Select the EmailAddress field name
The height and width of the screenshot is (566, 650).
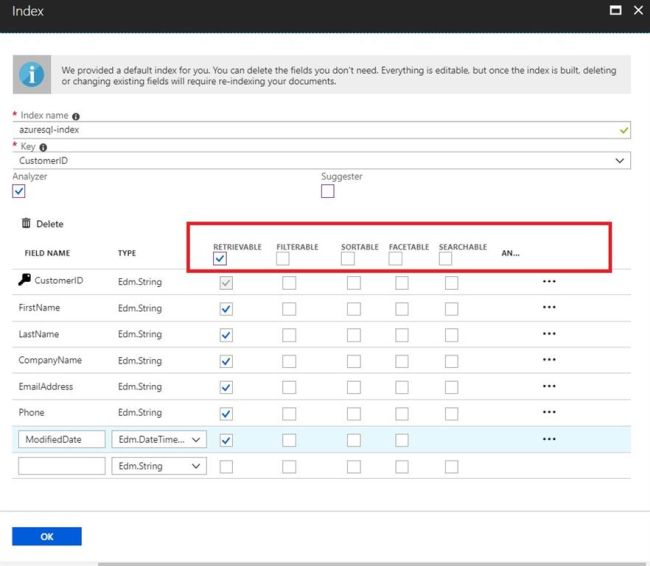pyautogui.click(x=46, y=386)
